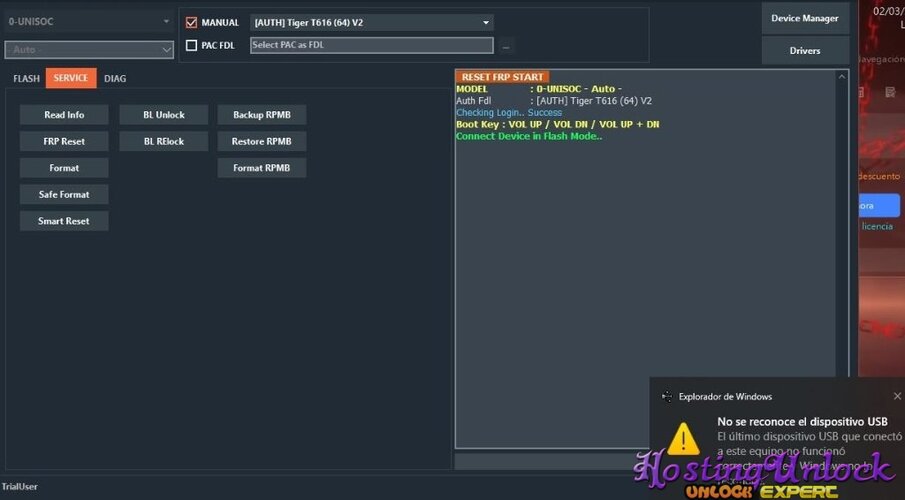Open the DIAG tab
The height and width of the screenshot is (500, 905).
tap(115, 79)
